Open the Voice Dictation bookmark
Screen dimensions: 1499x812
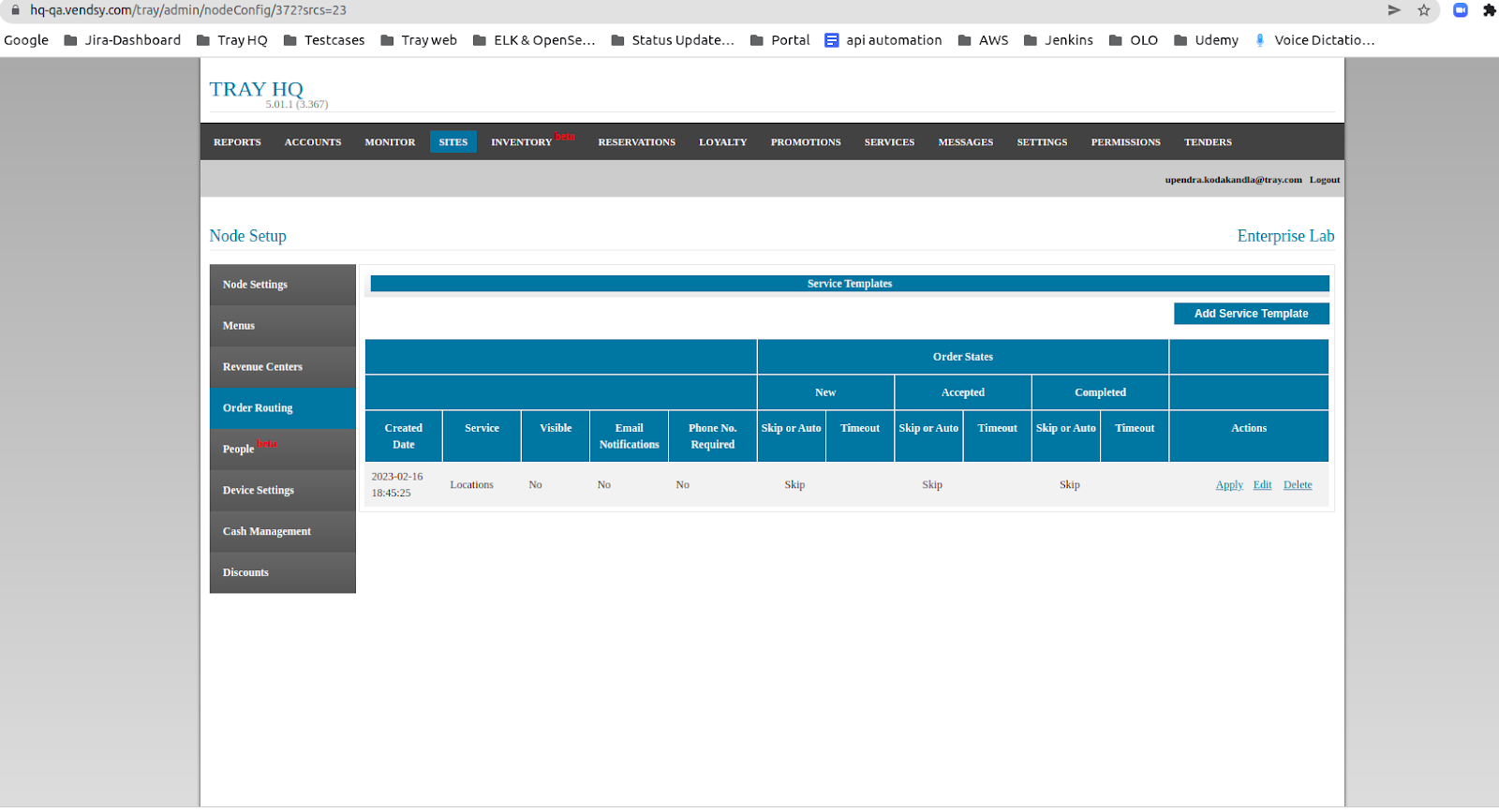coord(1314,40)
